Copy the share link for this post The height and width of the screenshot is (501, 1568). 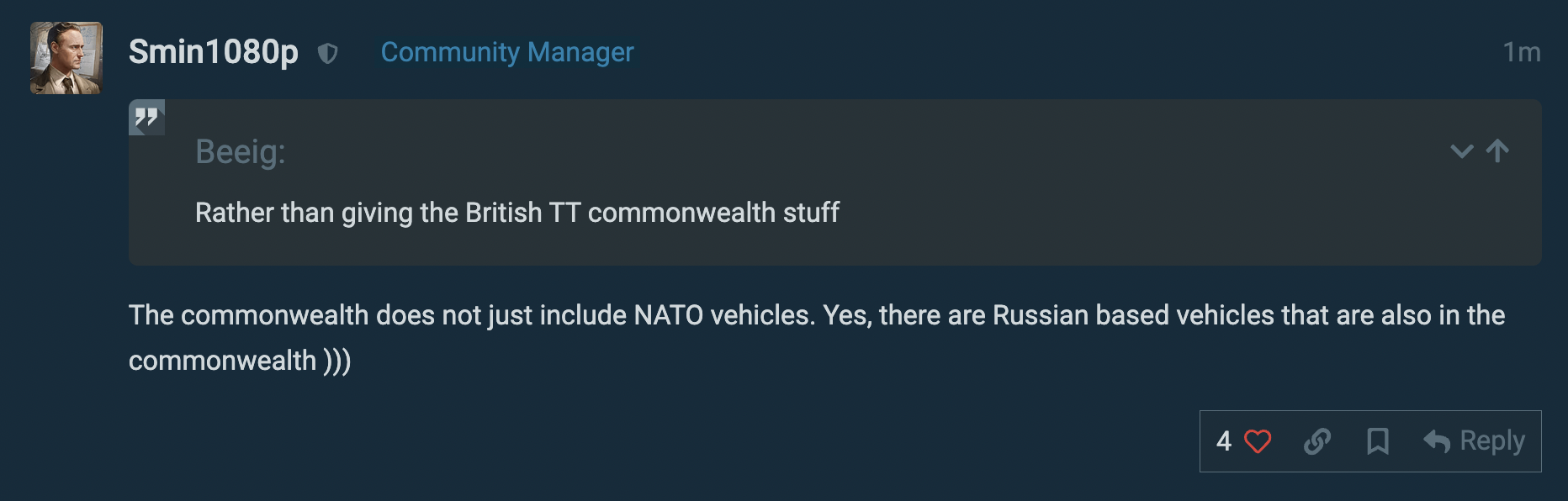coord(1317,441)
